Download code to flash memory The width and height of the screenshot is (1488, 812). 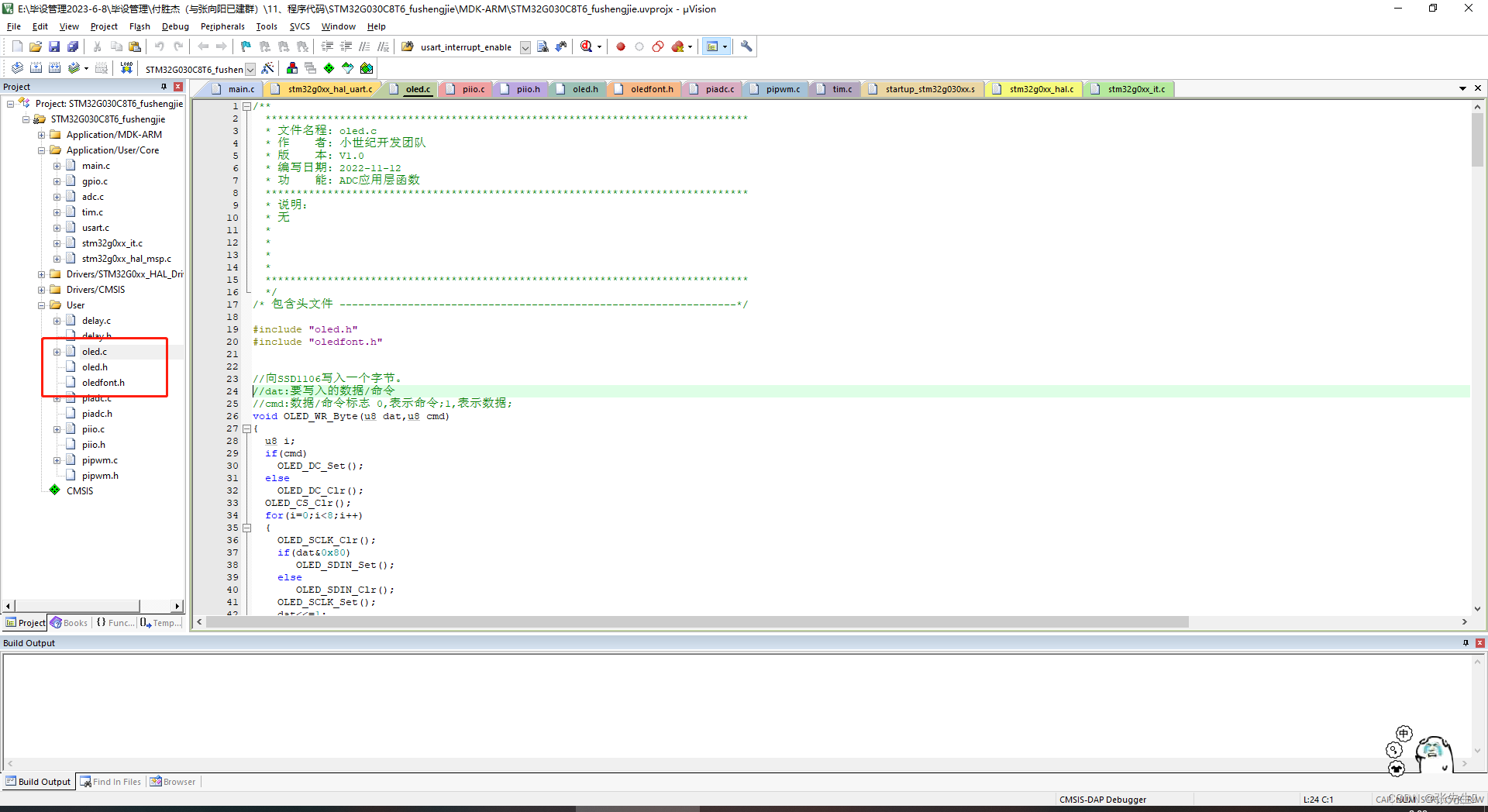tap(126, 68)
